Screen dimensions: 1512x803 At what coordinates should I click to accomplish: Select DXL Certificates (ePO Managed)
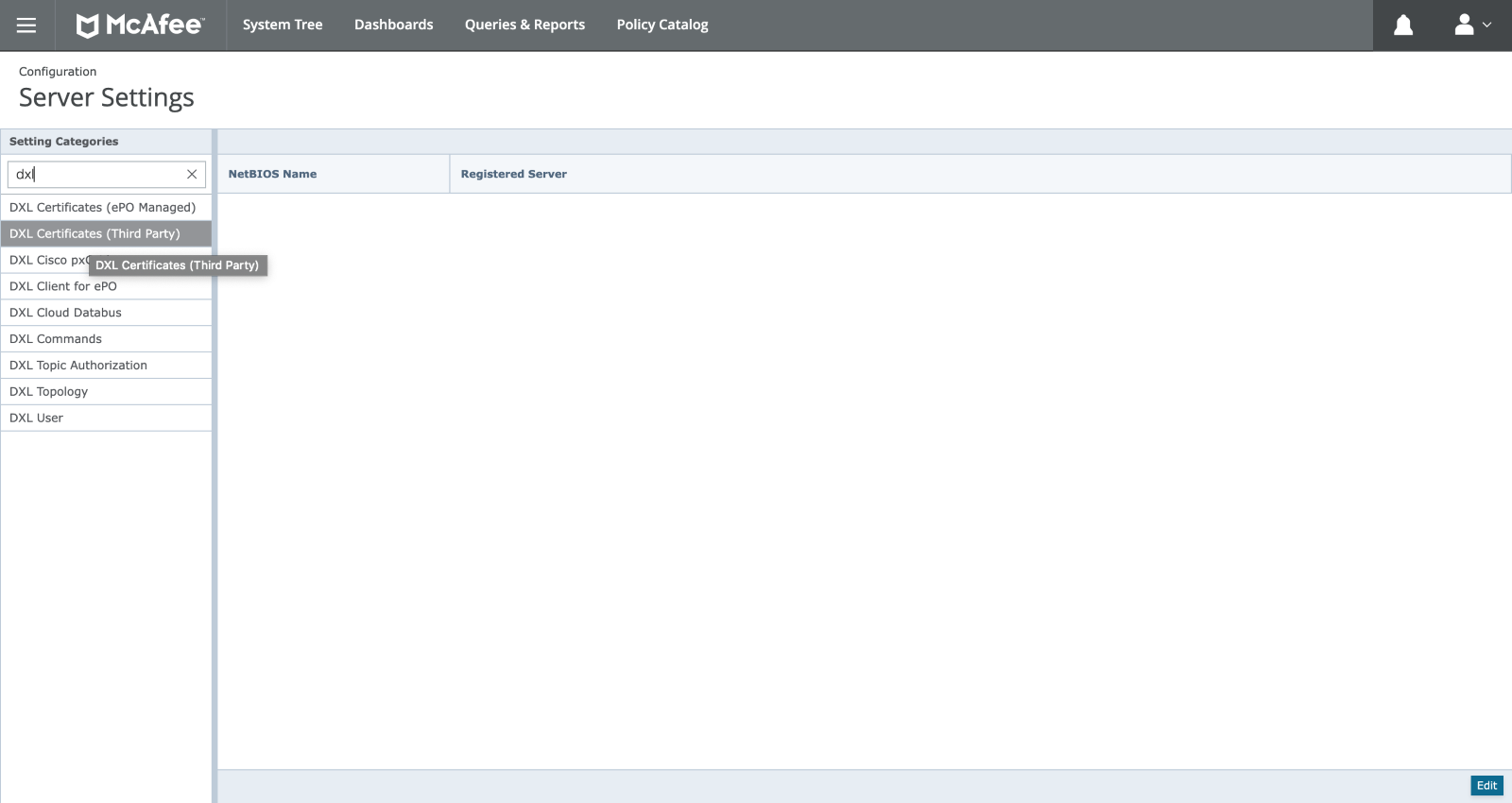pos(102,208)
